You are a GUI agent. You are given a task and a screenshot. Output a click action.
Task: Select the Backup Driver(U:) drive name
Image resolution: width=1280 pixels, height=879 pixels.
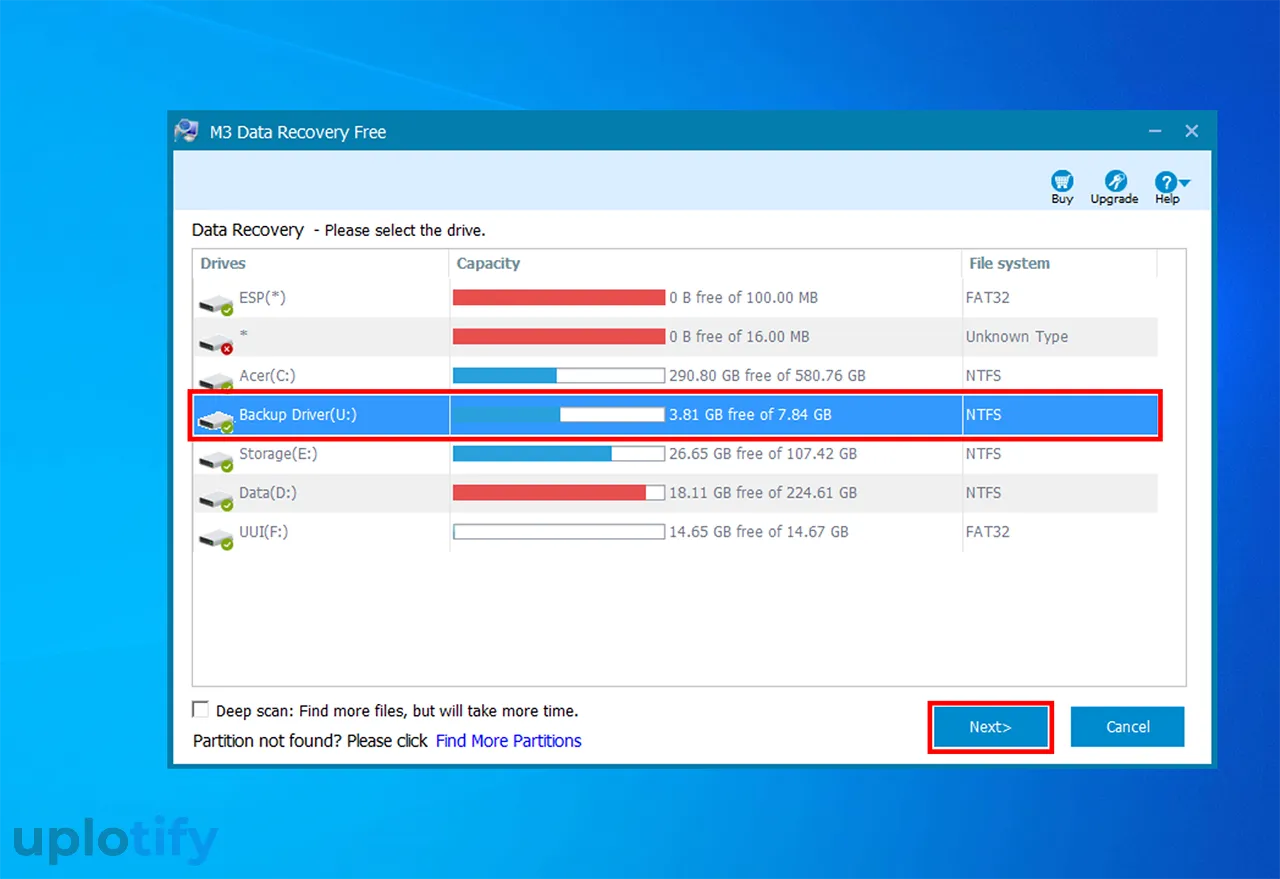coord(297,414)
